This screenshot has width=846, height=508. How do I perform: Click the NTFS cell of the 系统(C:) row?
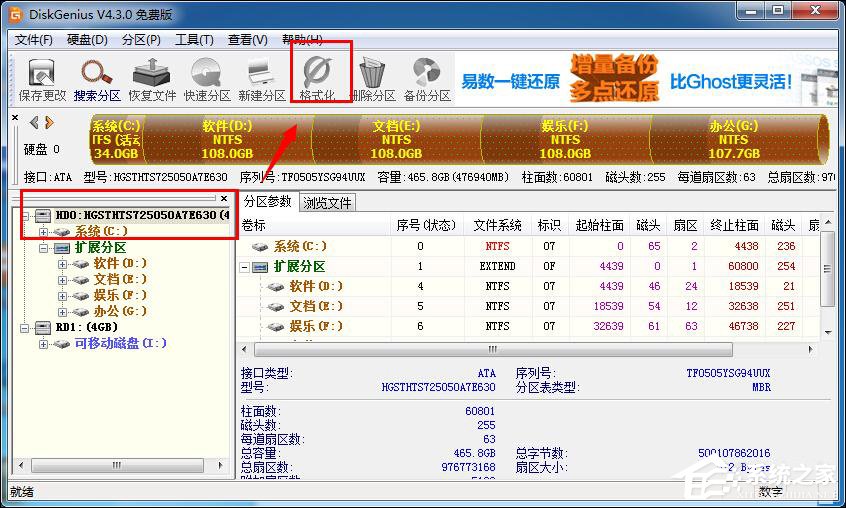point(497,246)
